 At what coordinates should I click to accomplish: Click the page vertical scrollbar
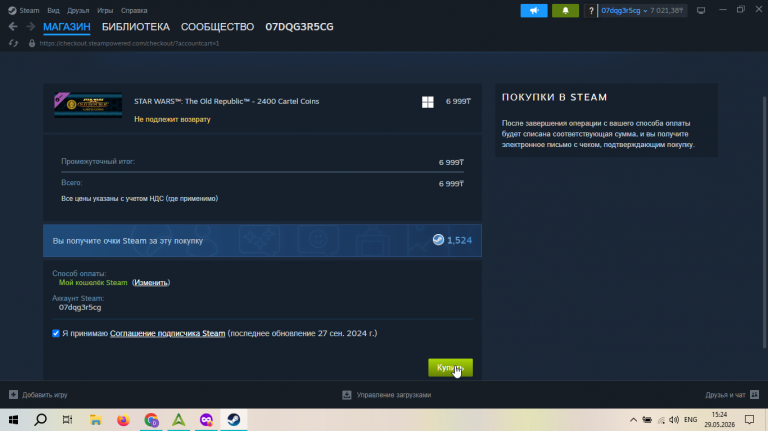(765, 223)
